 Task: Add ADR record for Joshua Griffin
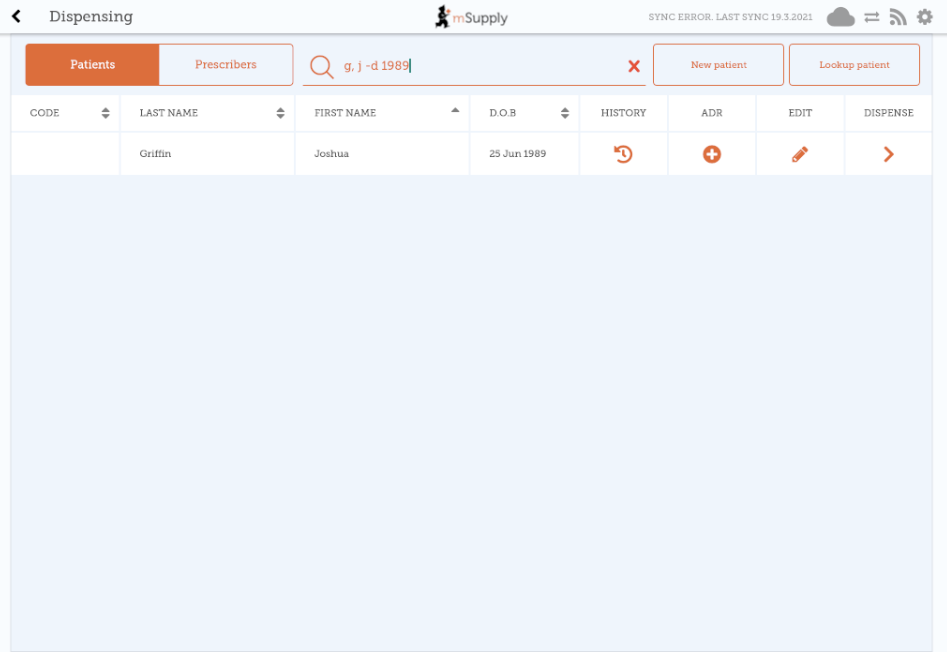(711, 154)
